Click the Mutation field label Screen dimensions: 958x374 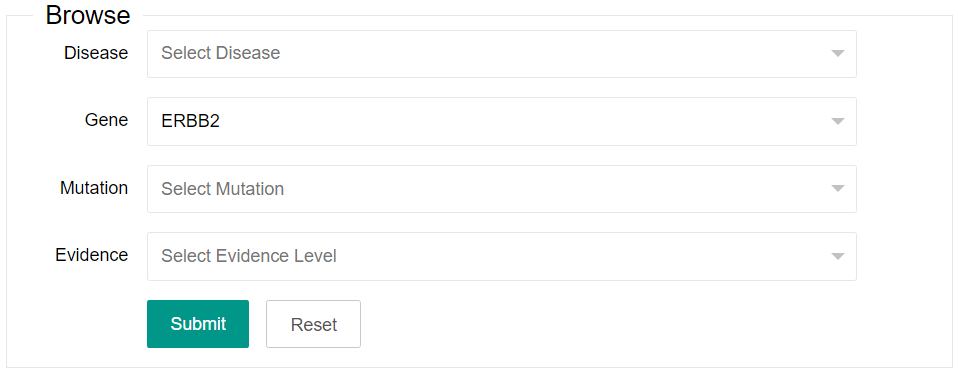[94, 188]
